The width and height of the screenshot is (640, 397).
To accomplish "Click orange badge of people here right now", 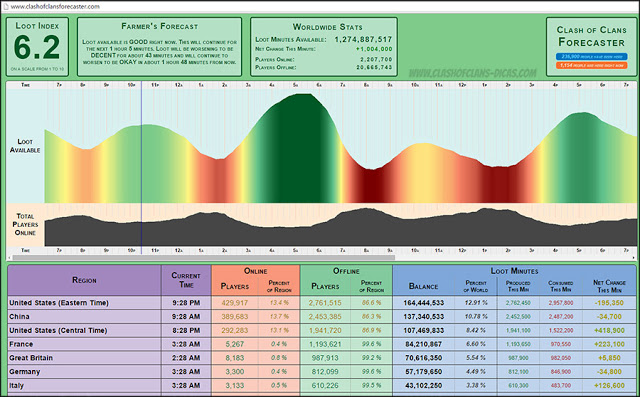I will pyautogui.click(x=591, y=65).
